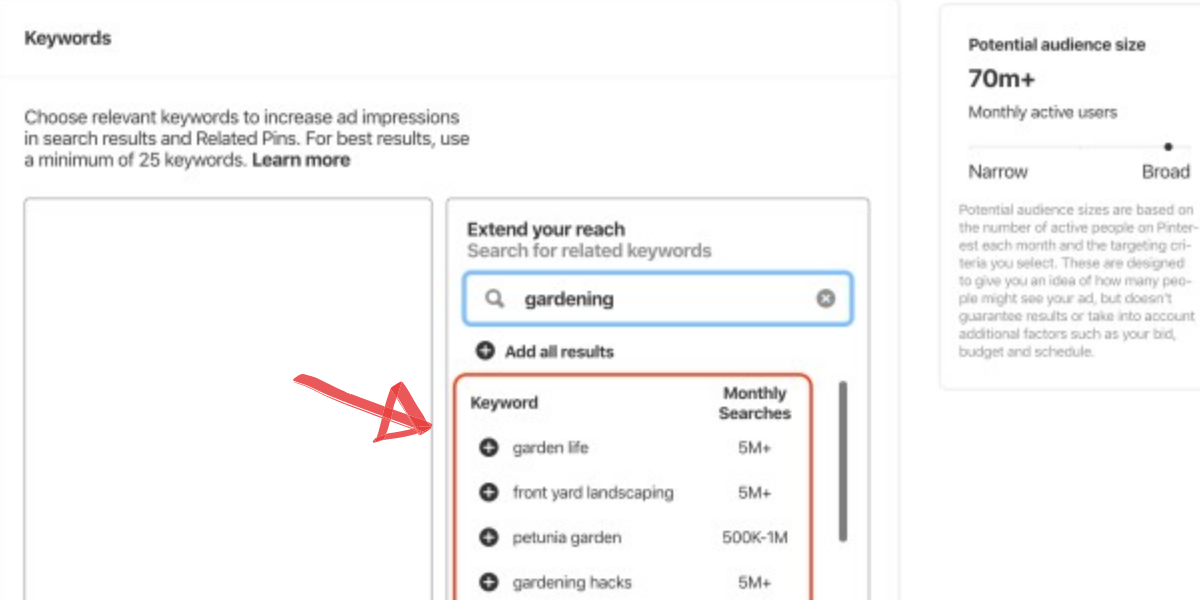
Task: Add "petunia garden" using its plus icon
Action: [x=488, y=538]
